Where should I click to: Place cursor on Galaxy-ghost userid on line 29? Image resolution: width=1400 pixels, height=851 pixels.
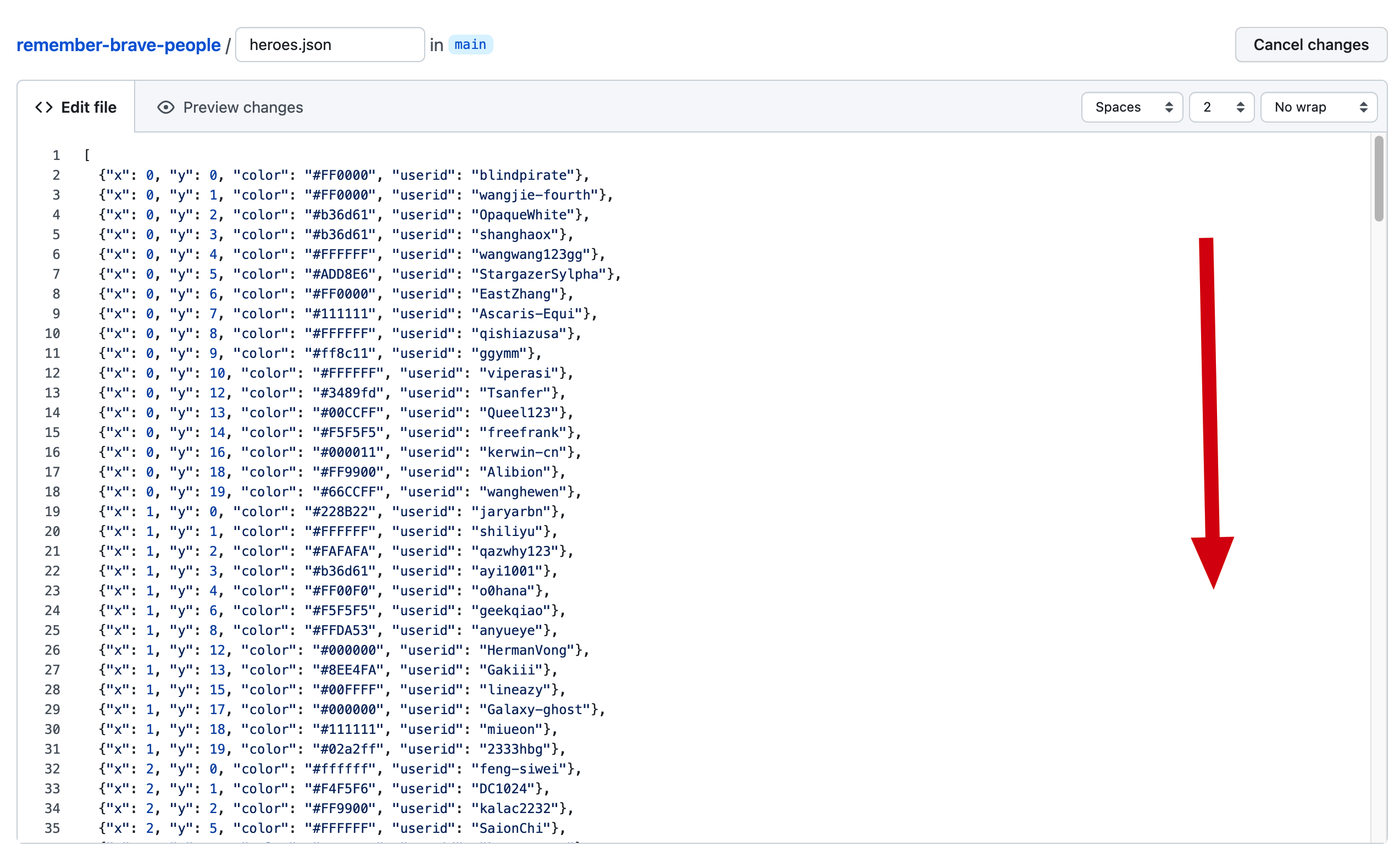535,710
